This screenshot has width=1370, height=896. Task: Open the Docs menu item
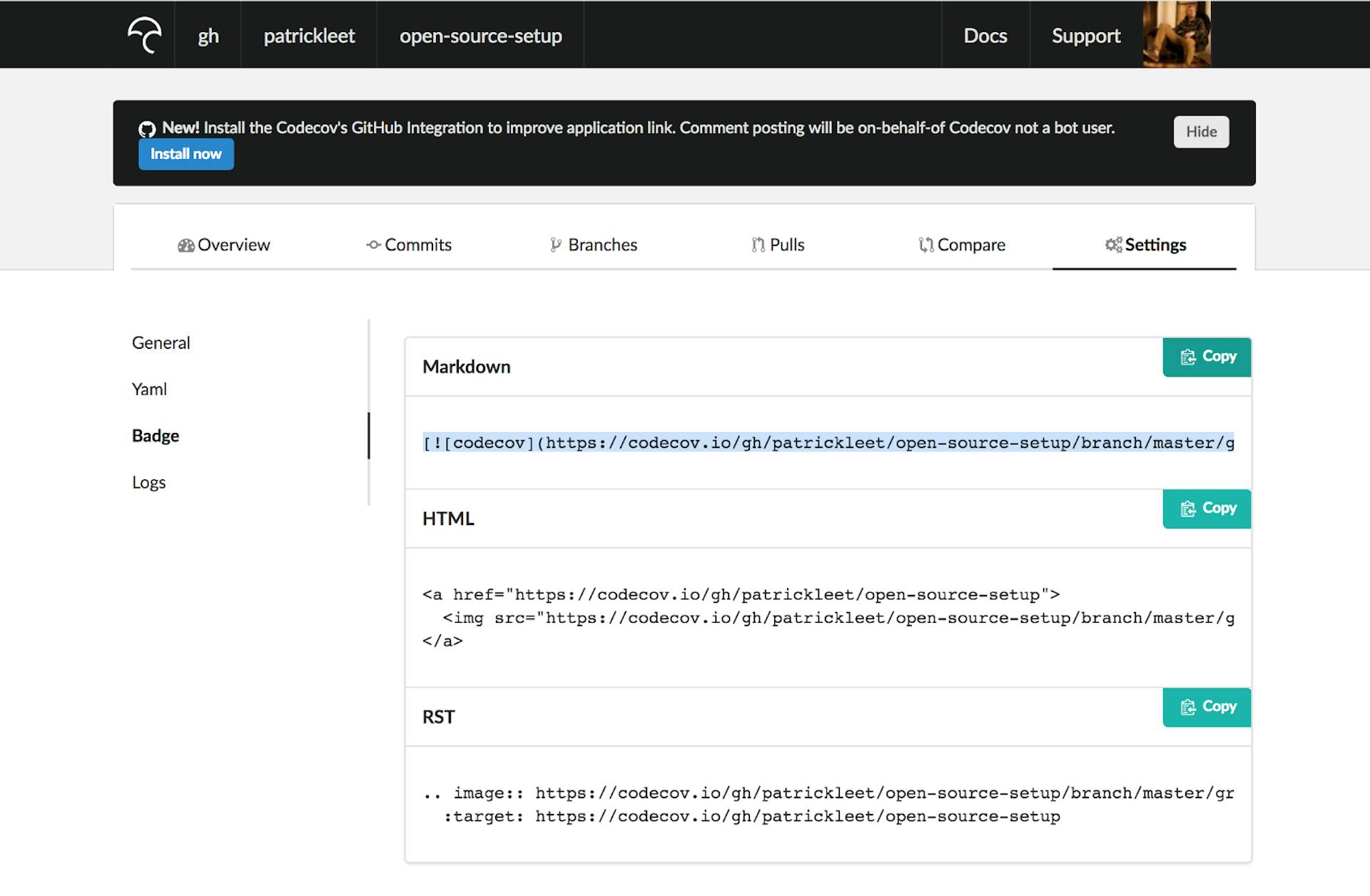click(985, 35)
